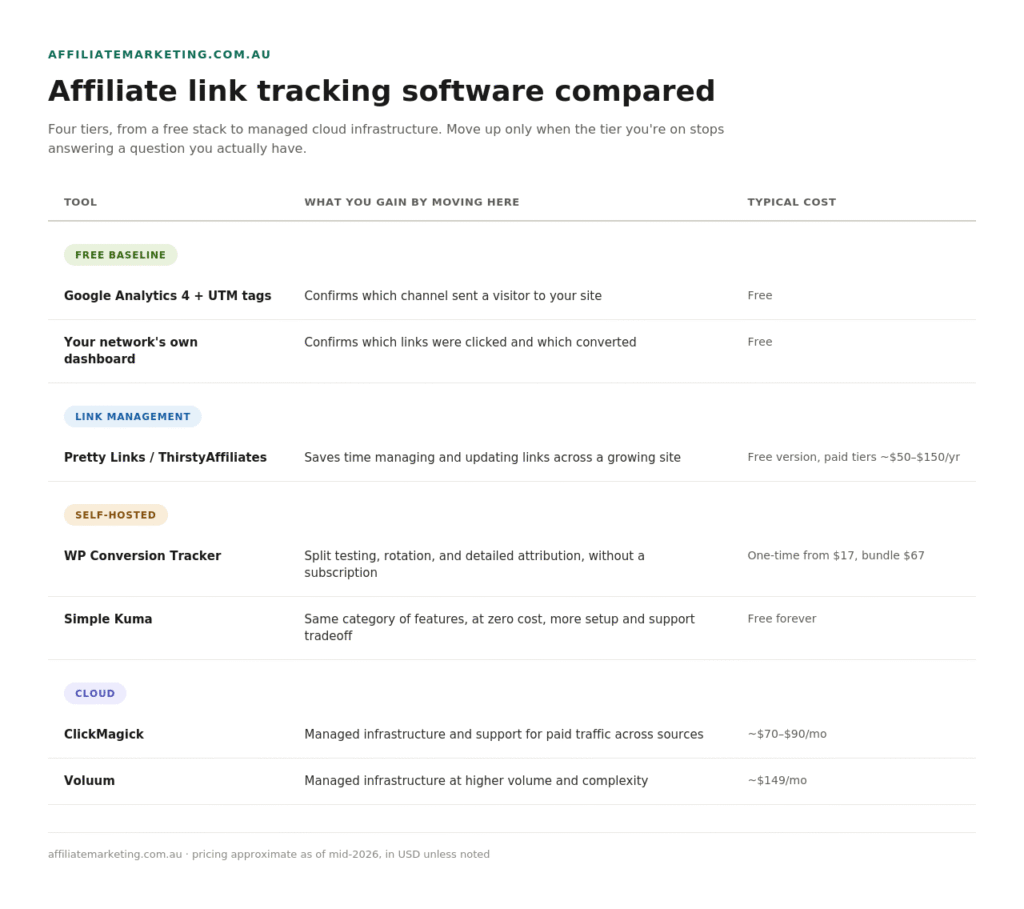Image resolution: width=1024 pixels, height=909 pixels.
Task: Click 'One-time from $17, bundle $67' cost
Action: click(836, 555)
